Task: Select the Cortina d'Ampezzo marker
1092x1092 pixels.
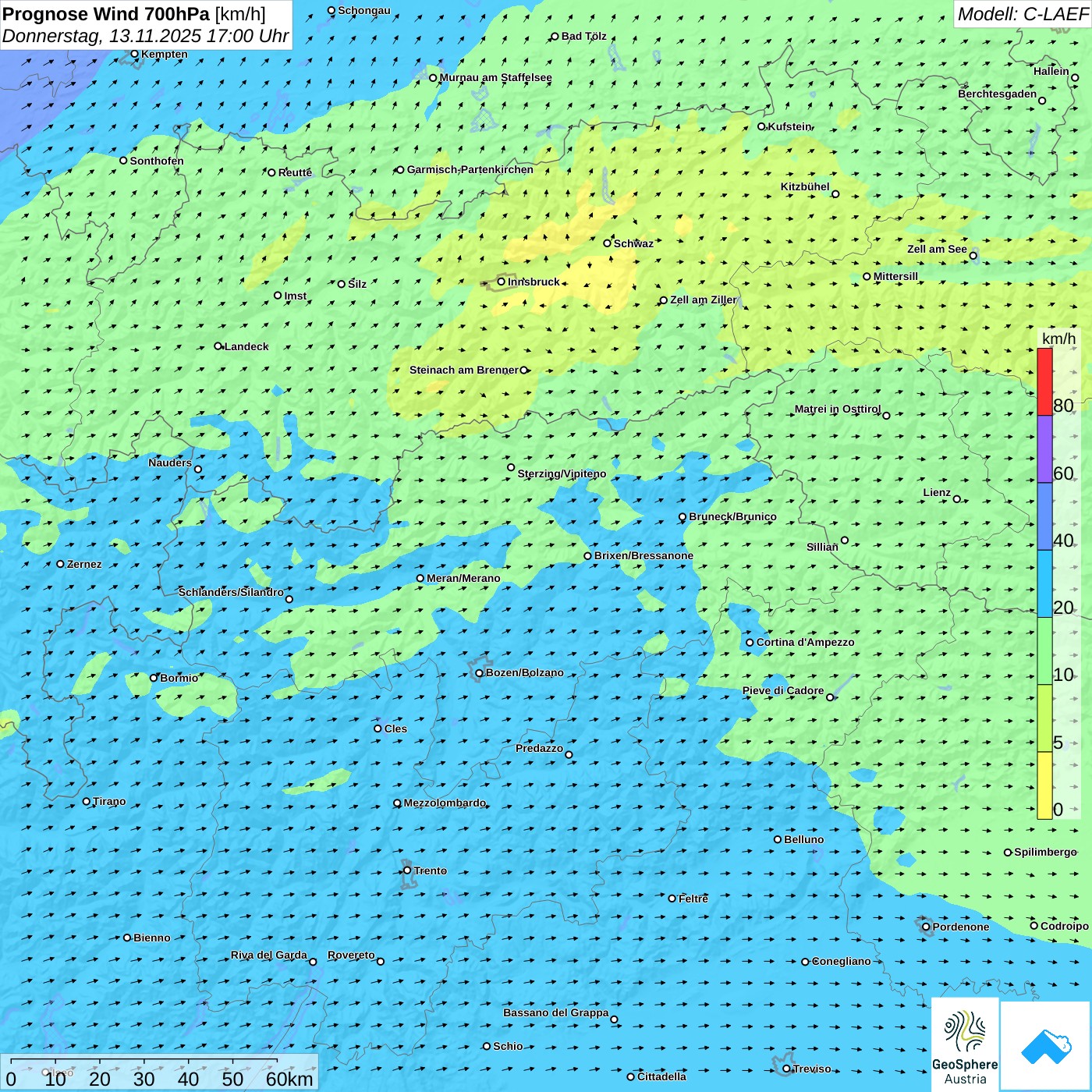Action: (750, 643)
